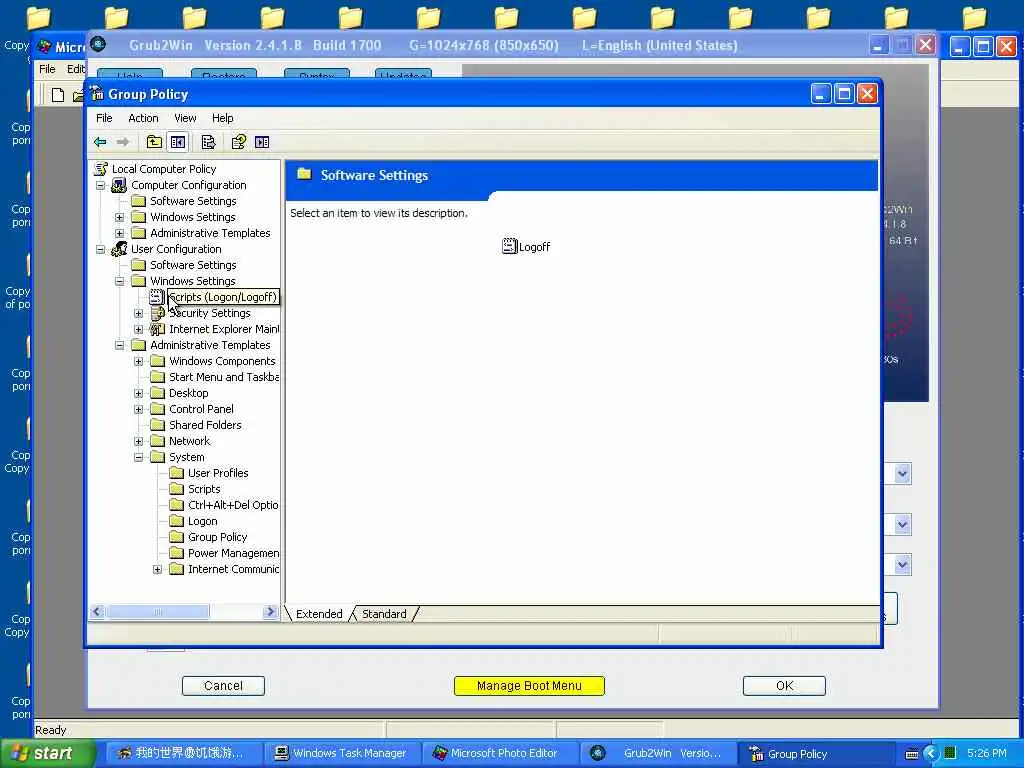Click Cancel in Grub2Win window

(223, 686)
